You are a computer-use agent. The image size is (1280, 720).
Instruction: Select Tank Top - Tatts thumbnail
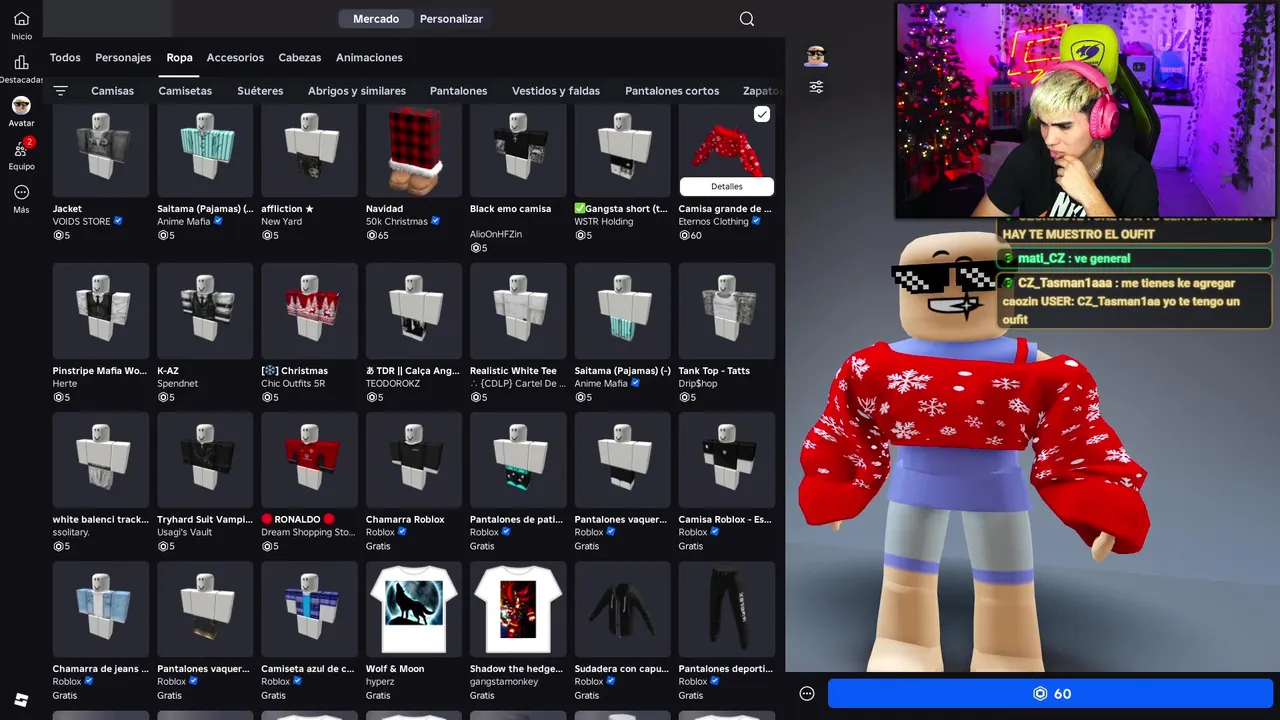[727, 311]
